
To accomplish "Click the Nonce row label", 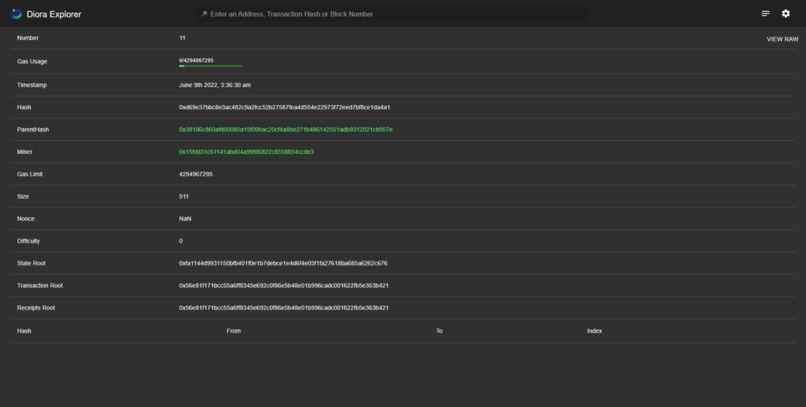I will (26, 218).
